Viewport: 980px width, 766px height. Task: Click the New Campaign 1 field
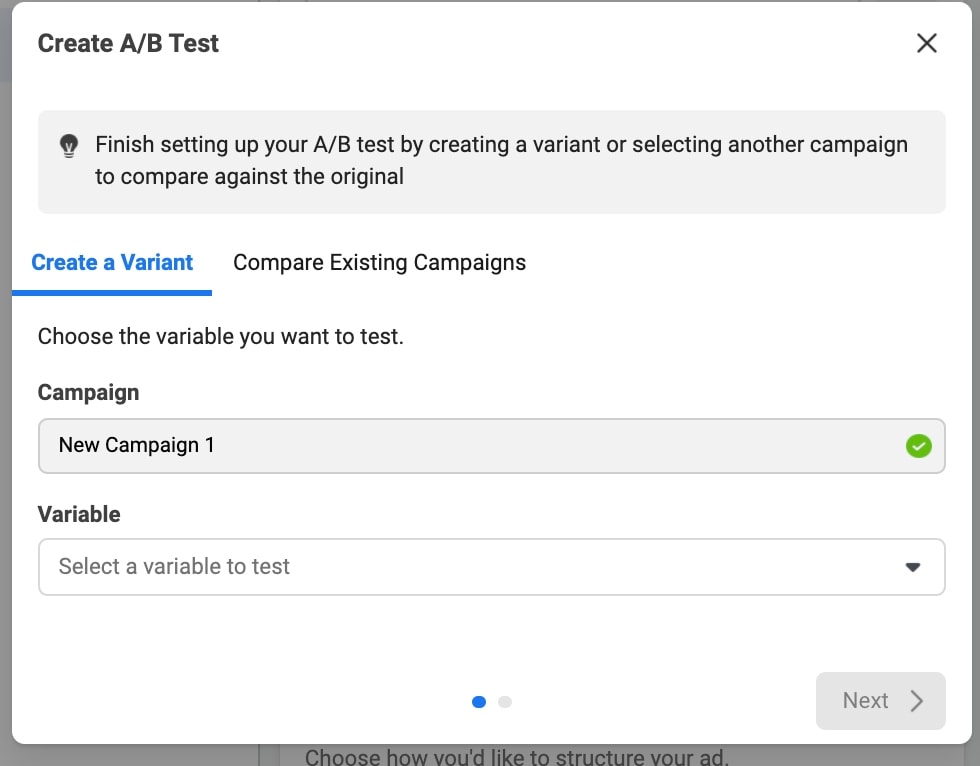(470, 446)
